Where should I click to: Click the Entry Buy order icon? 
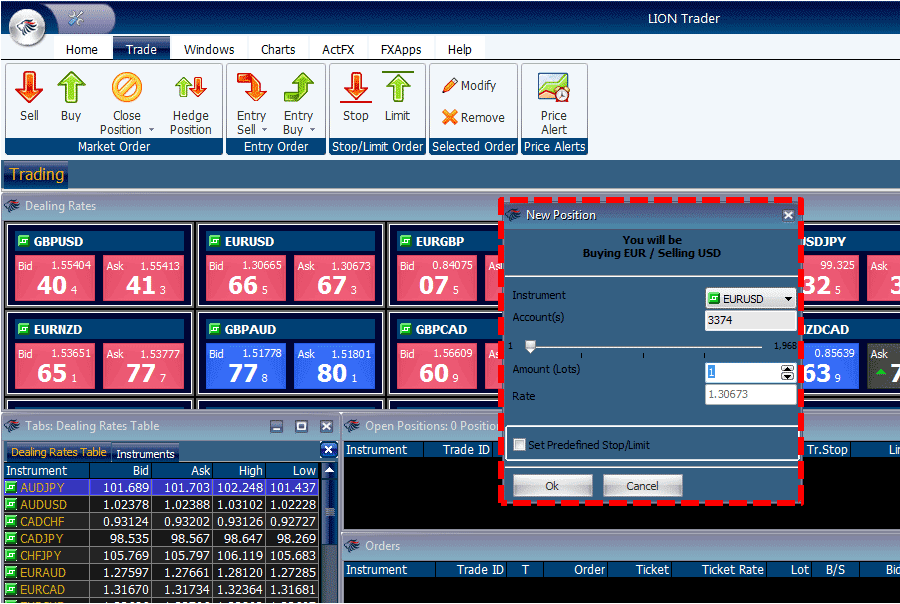[x=298, y=88]
